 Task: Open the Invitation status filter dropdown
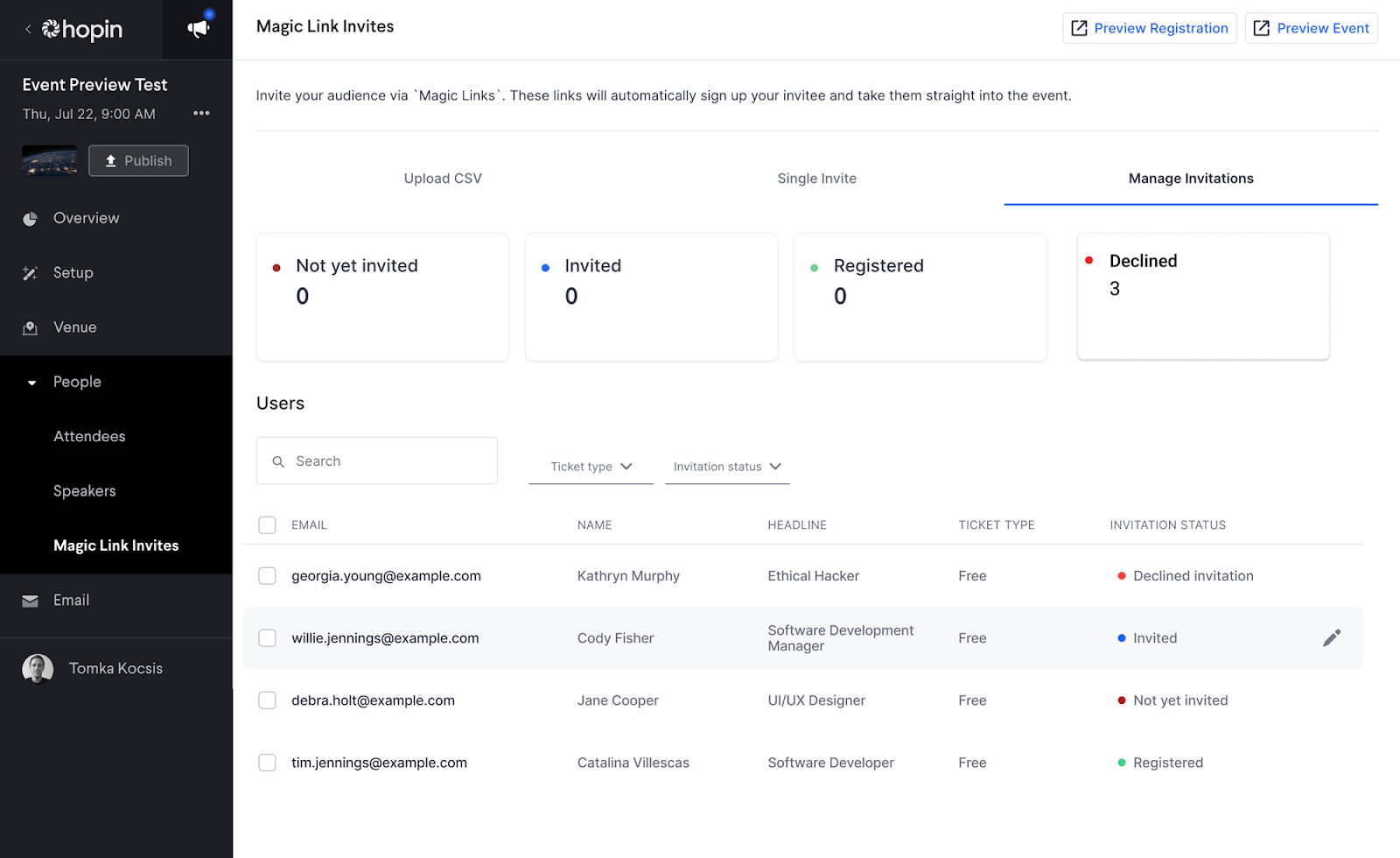click(x=727, y=467)
